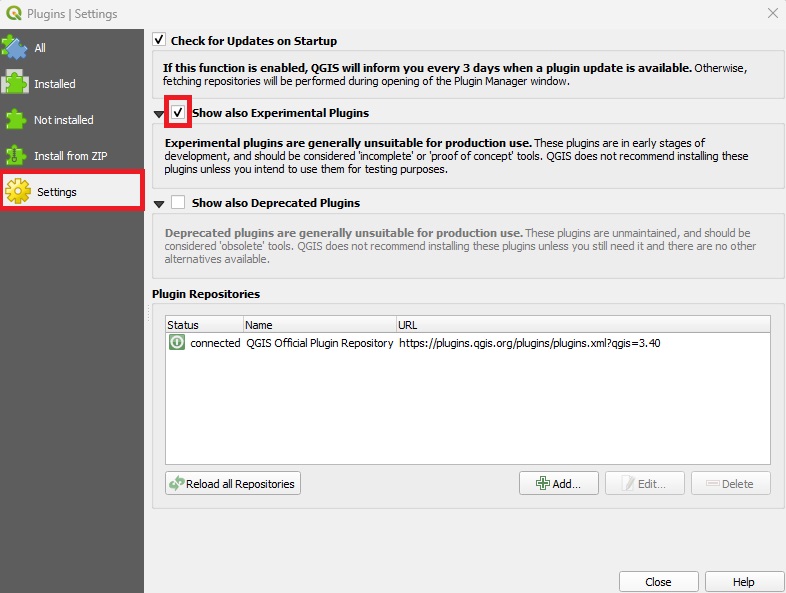The height and width of the screenshot is (593, 786).
Task: Enable Show also Deprecated Plugins checkbox
Action: (178, 203)
